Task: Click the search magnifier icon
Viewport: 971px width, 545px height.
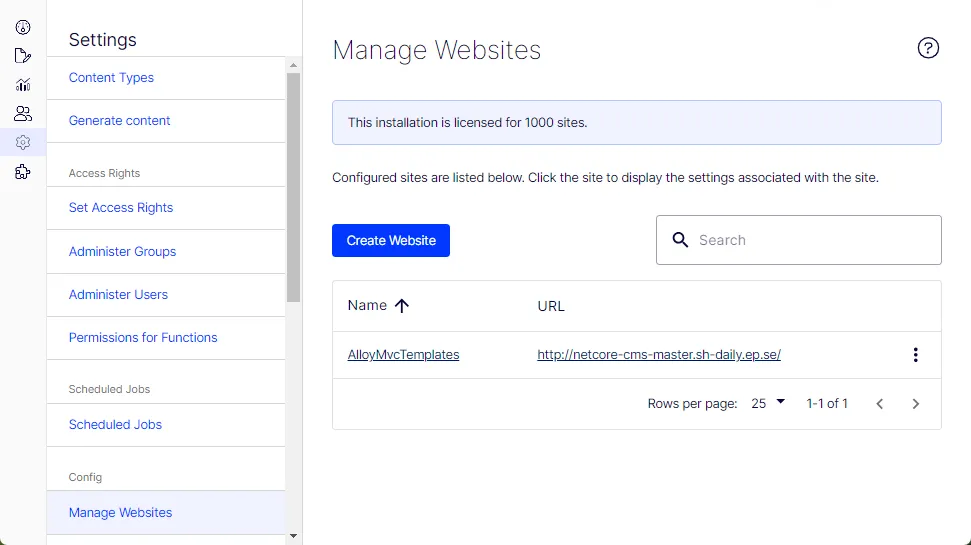Action: tap(680, 240)
